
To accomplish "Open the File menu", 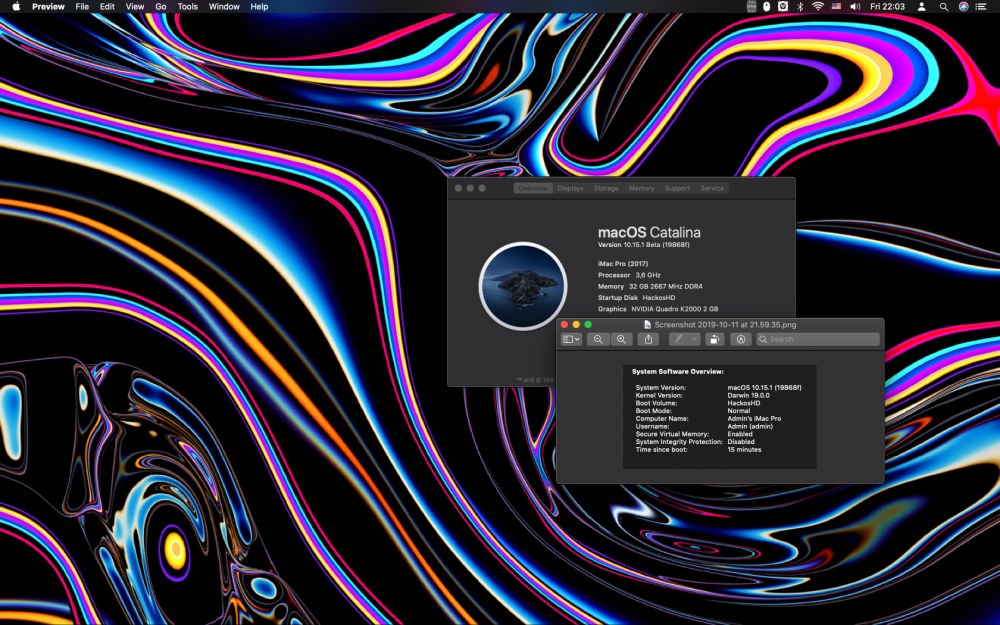I will click(82, 6).
